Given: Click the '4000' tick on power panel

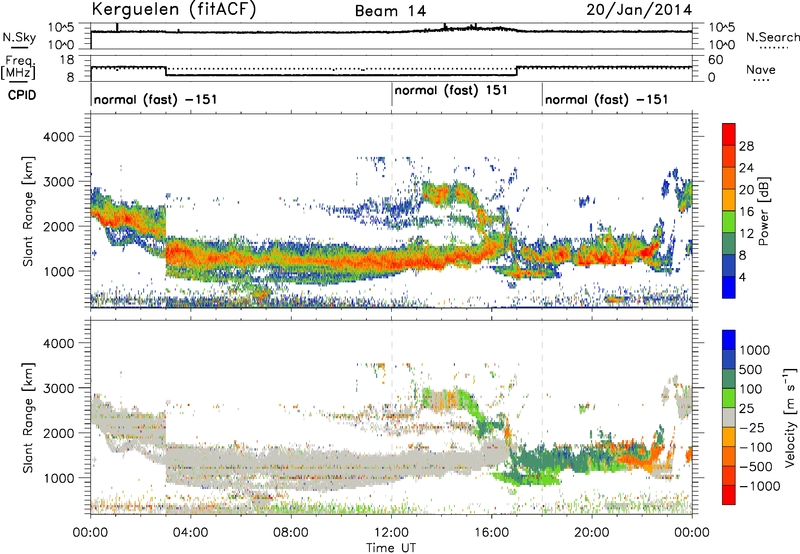Looking at the screenshot, I should [58, 137].
